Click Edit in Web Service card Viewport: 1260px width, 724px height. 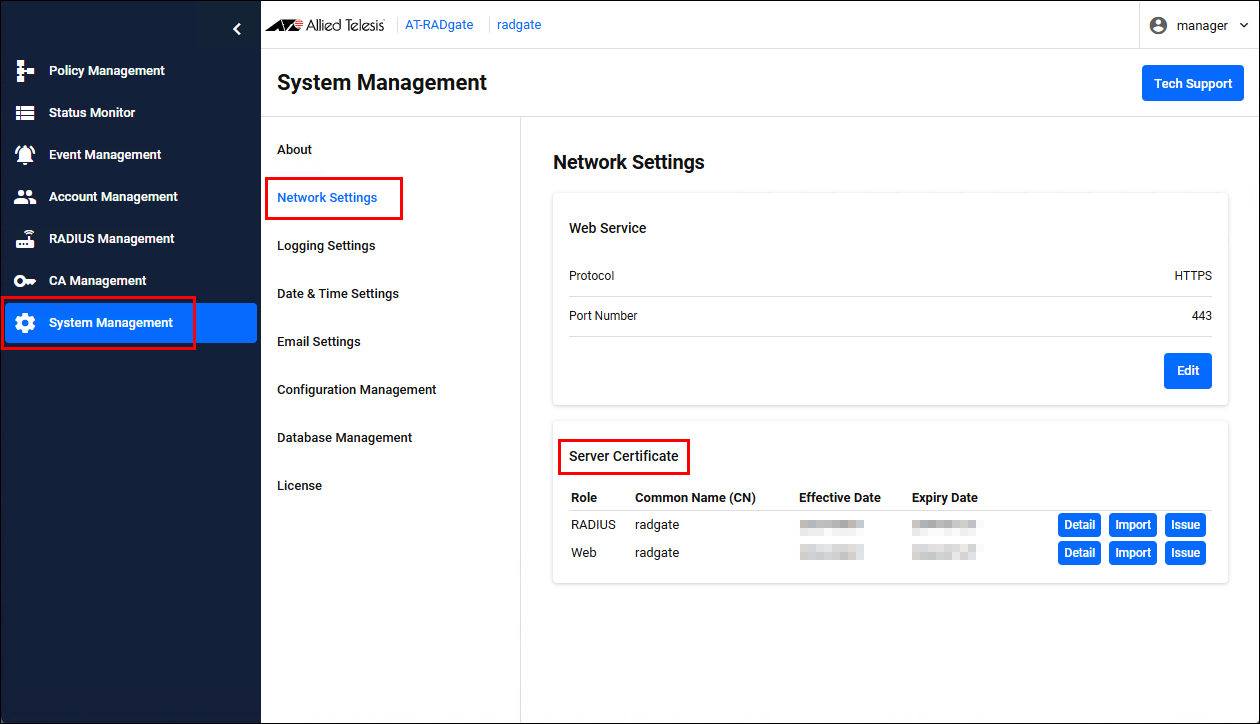[1188, 371]
